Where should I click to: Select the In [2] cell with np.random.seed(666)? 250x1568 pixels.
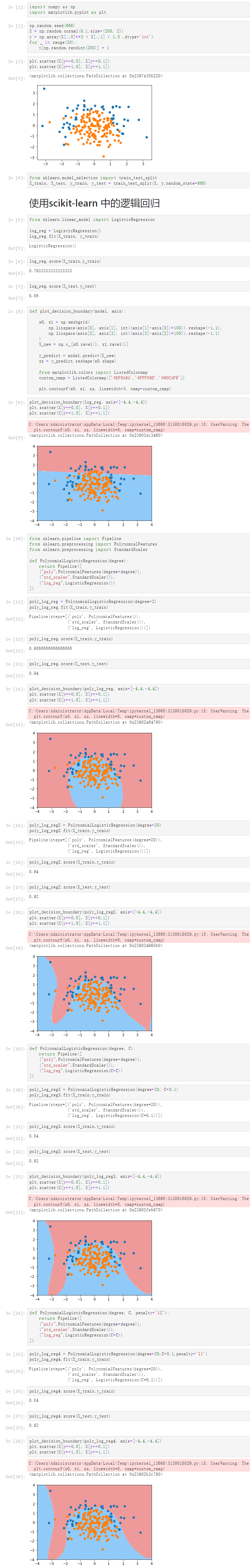(x=139, y=37)
